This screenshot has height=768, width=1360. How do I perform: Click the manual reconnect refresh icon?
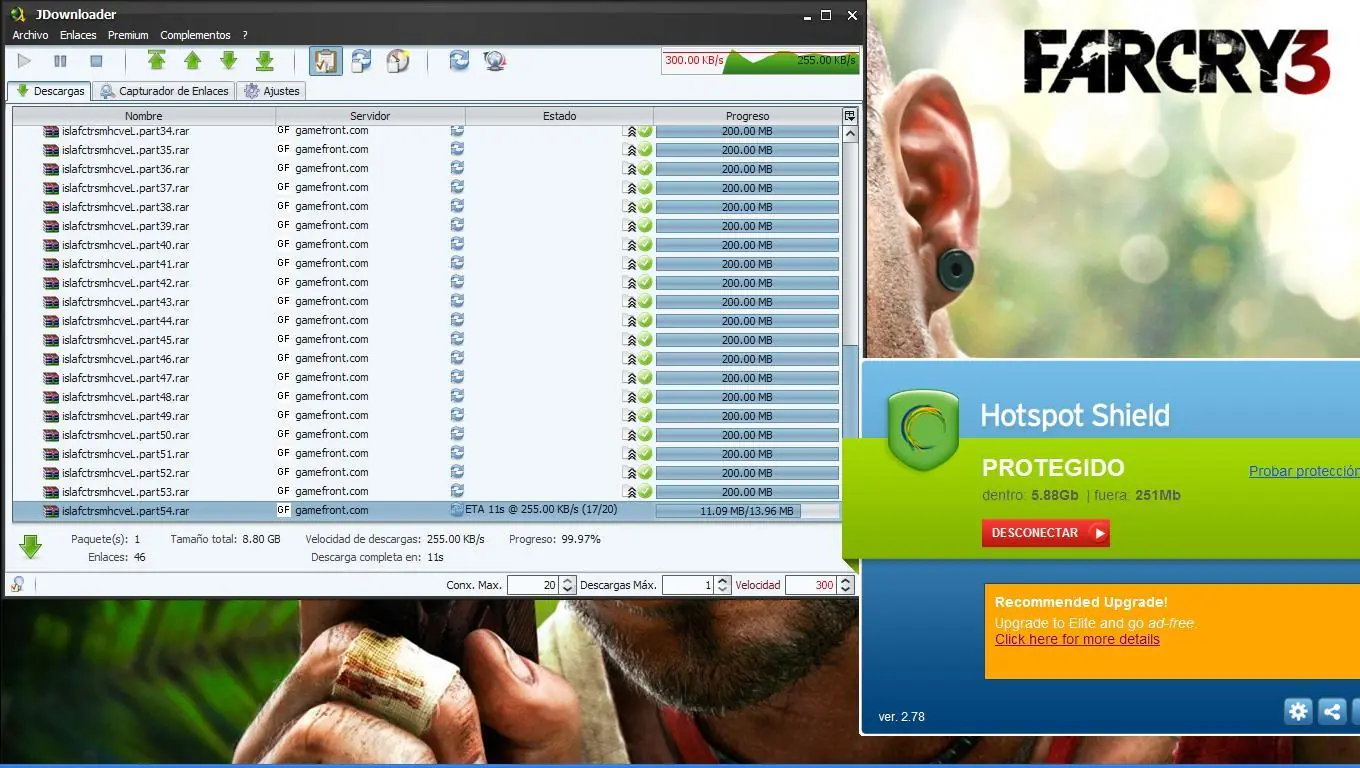[459, 61]
